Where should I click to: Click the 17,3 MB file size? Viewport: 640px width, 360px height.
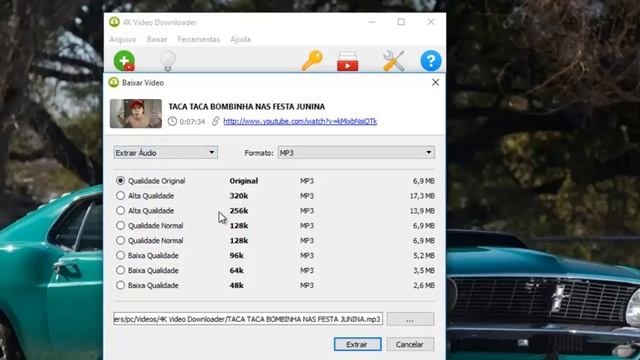[422, 196]
